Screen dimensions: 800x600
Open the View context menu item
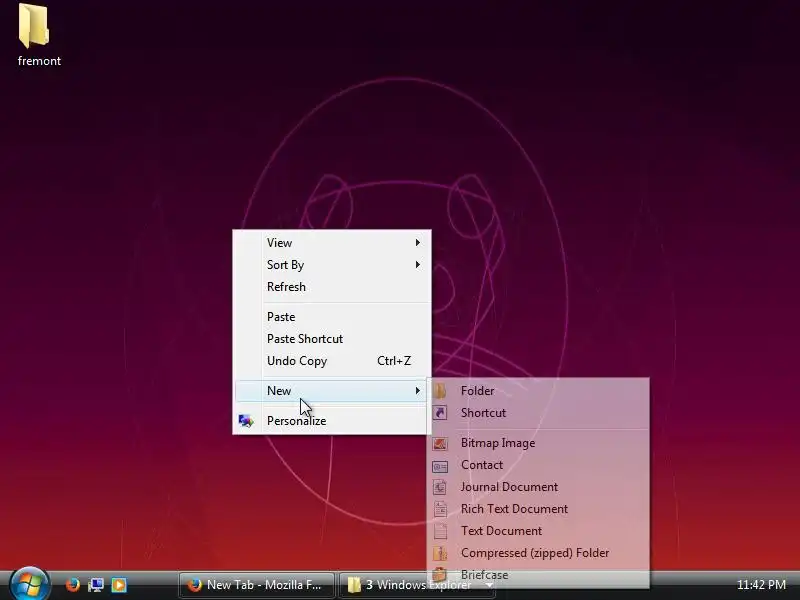(x=331, y=243)
